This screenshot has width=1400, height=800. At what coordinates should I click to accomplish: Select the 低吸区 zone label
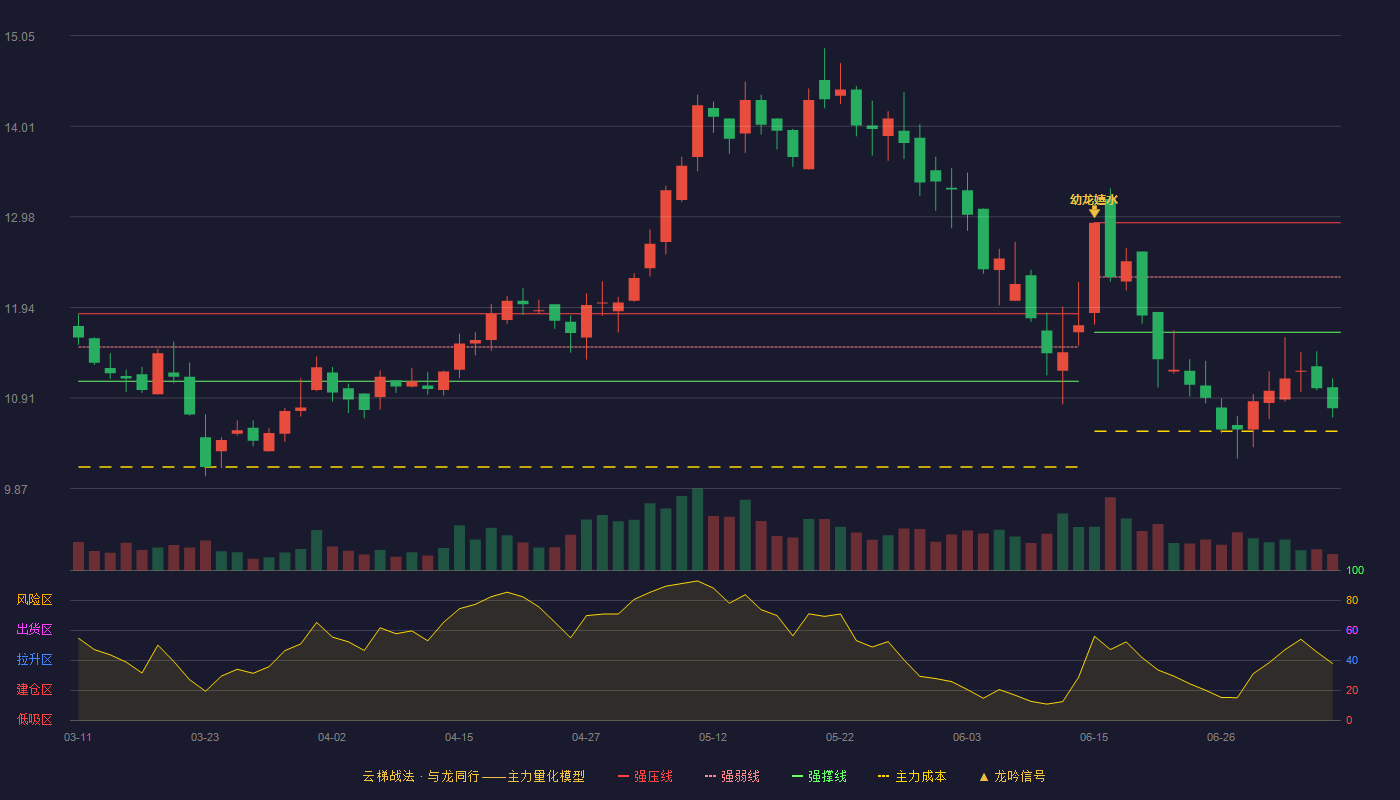click(34, 719)
